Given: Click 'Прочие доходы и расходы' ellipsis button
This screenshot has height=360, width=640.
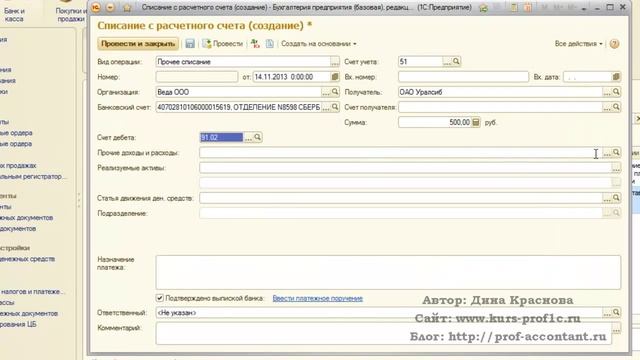Looking at the screenshot, I should [607, 153].
